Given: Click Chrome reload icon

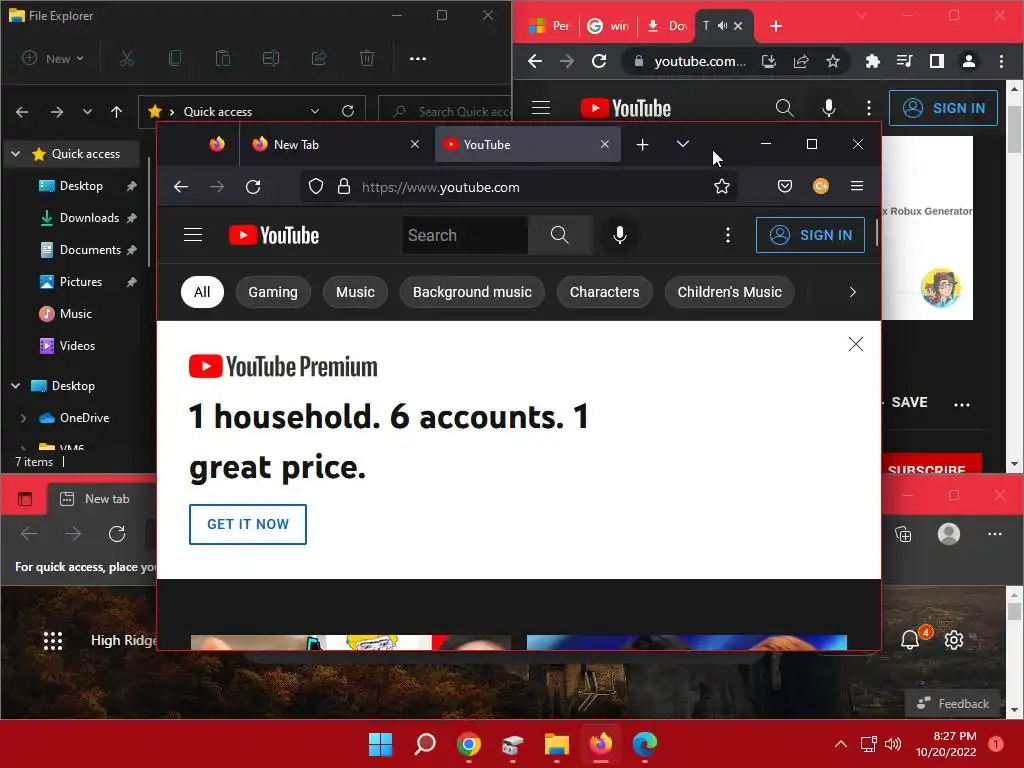Looking at the screenshot, I should coord(599,61).
